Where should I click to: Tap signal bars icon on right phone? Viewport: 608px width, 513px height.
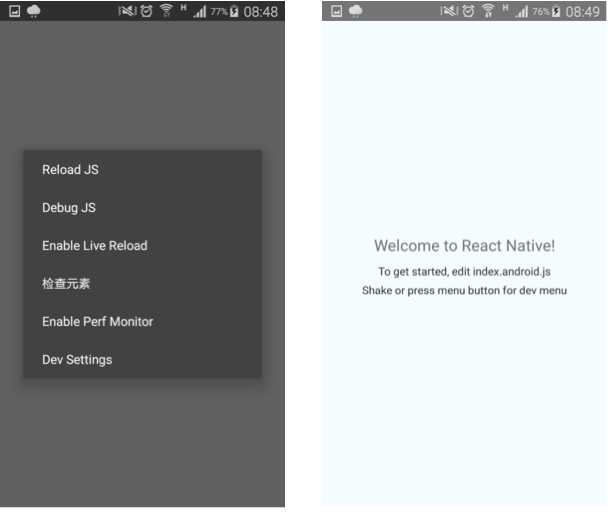(522, 12)
